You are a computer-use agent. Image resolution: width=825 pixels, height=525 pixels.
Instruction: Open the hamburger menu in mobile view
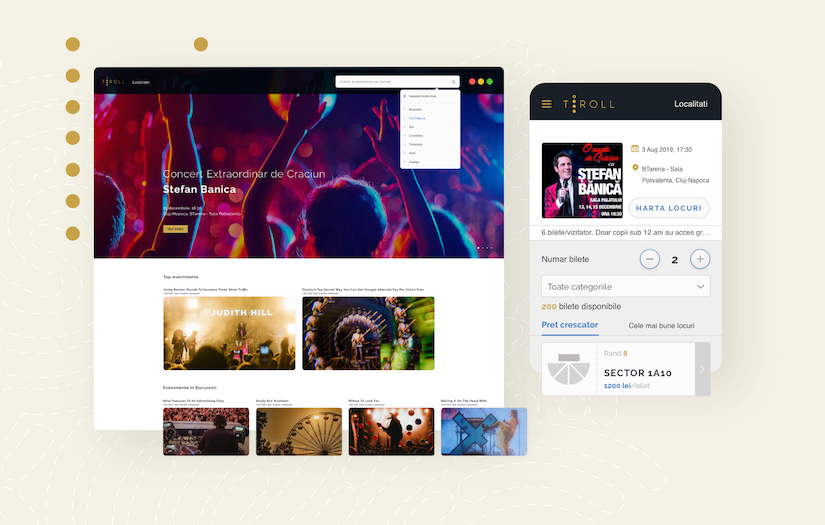click(x=546, y=104)
